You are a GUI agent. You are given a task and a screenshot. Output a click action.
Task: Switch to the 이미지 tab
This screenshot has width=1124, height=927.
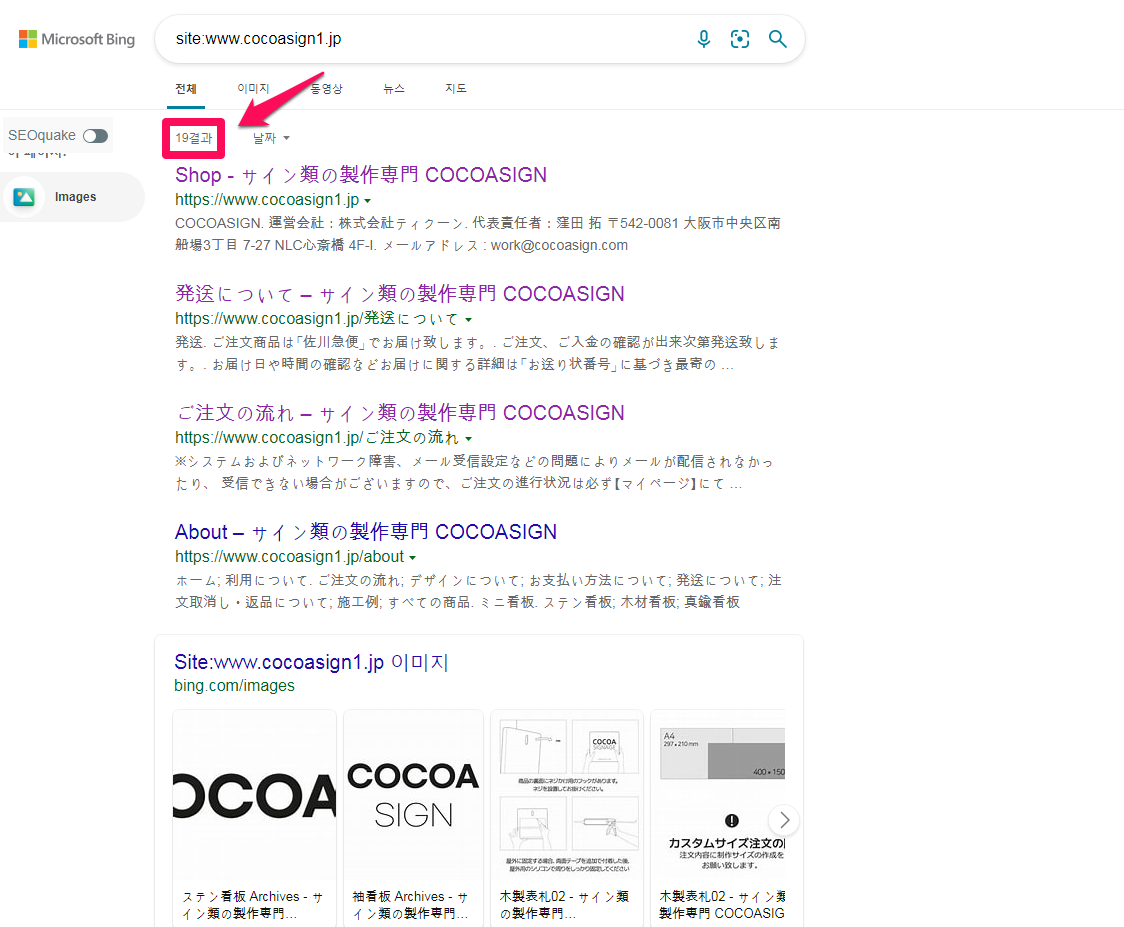tap(252, 88)
